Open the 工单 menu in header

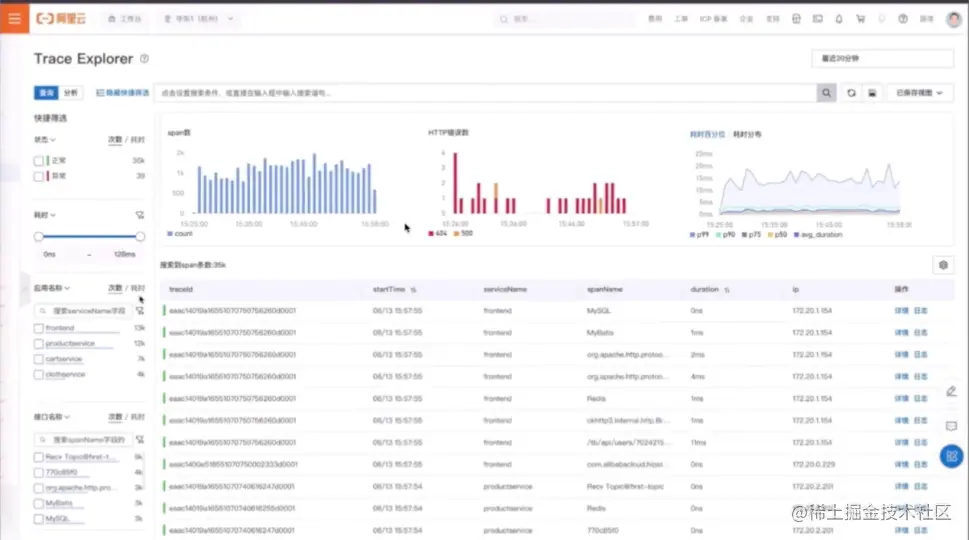pos(681,19)
